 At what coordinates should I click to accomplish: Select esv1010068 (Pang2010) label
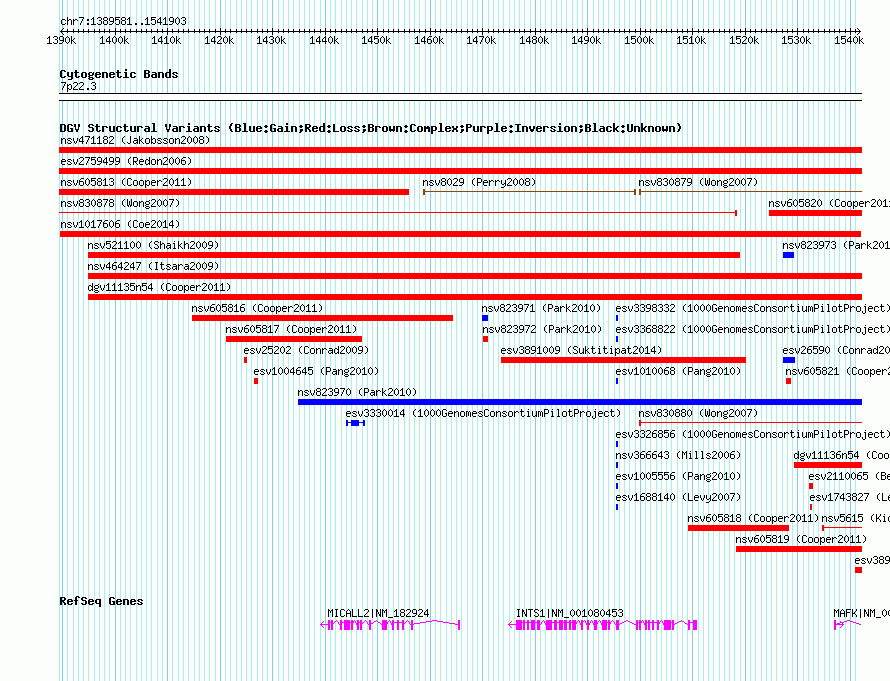pyautogui.click(x=678, y=371)
